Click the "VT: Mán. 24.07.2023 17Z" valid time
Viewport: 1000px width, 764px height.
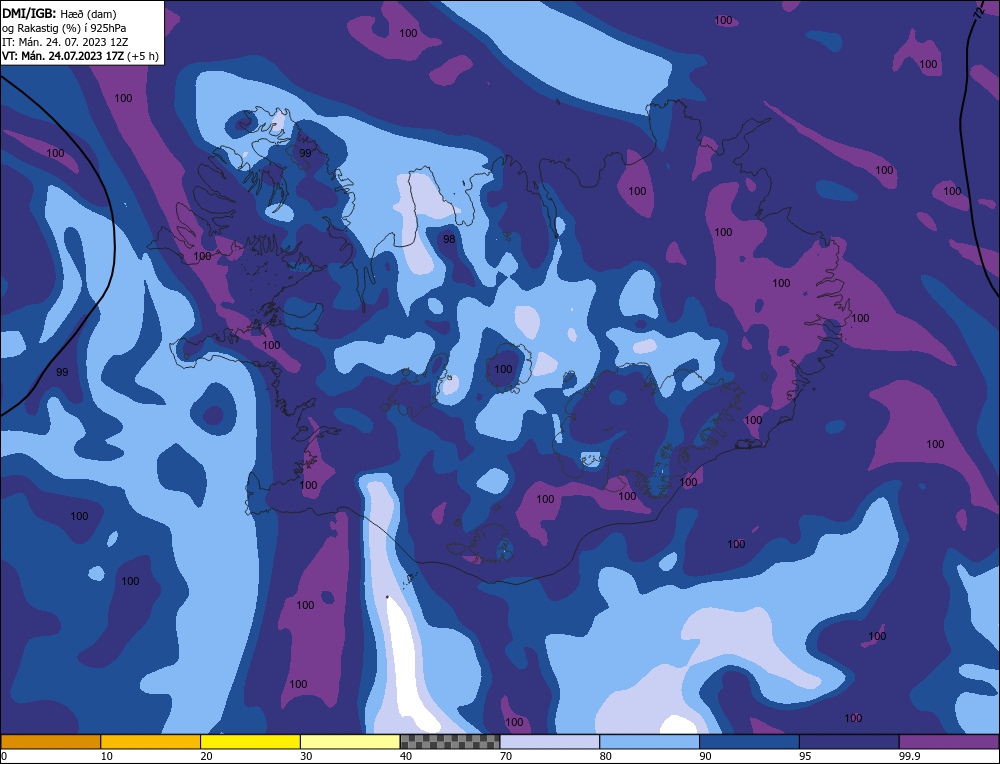click(63, 56)
